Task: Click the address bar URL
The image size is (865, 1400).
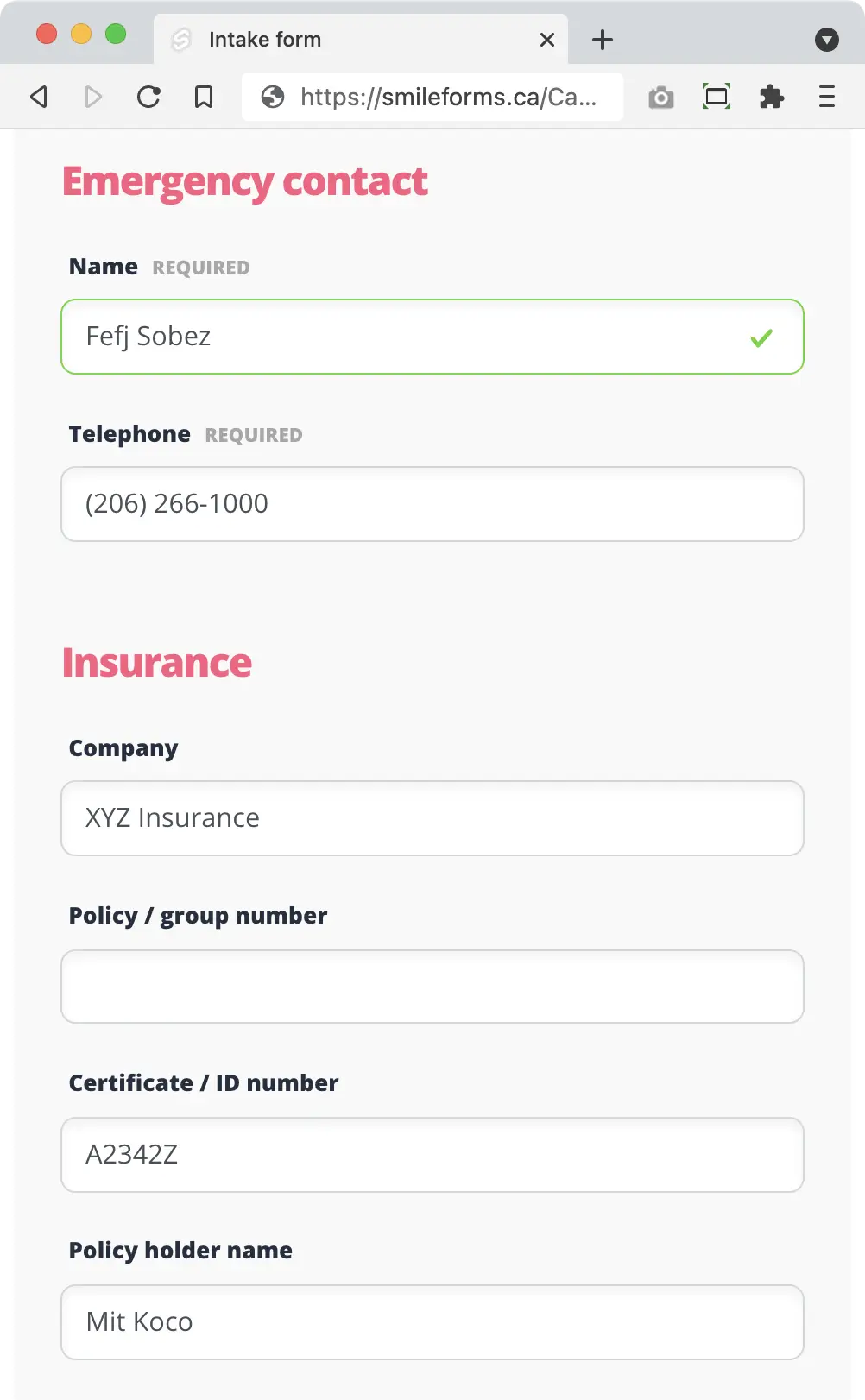Action: point(449,97)
